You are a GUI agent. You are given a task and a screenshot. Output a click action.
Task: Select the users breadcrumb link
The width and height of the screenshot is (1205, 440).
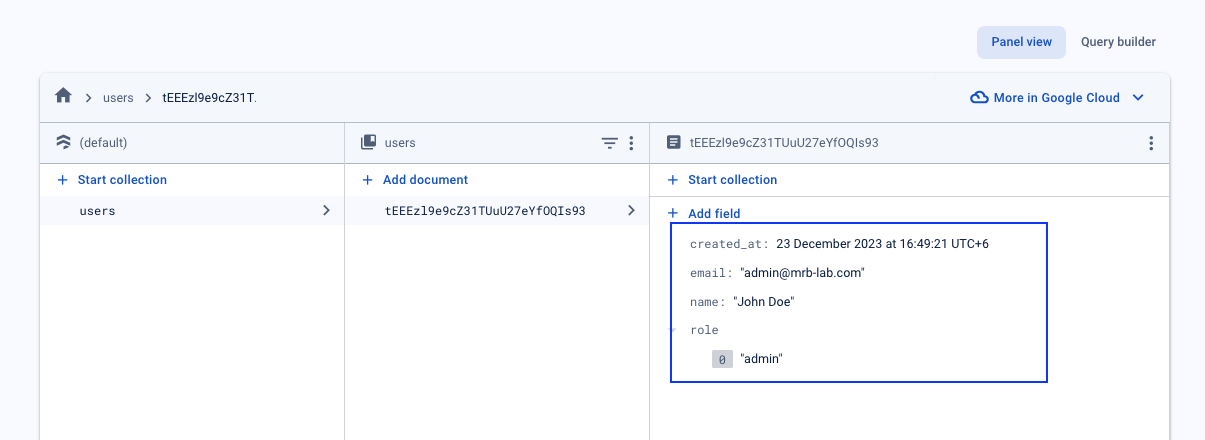pyautogui.click(x=118, y=98)
